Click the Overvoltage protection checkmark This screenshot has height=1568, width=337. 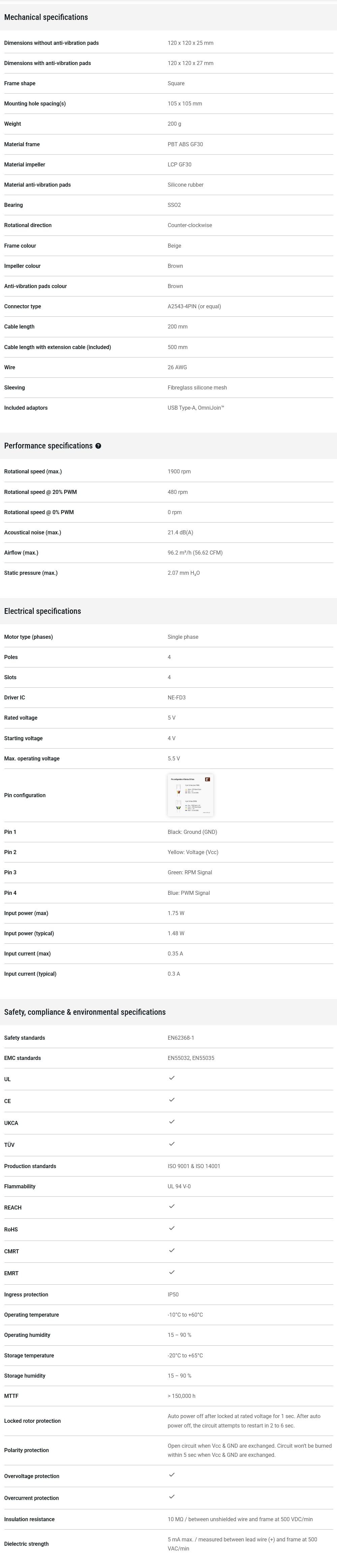click(x=172, y=1475)
